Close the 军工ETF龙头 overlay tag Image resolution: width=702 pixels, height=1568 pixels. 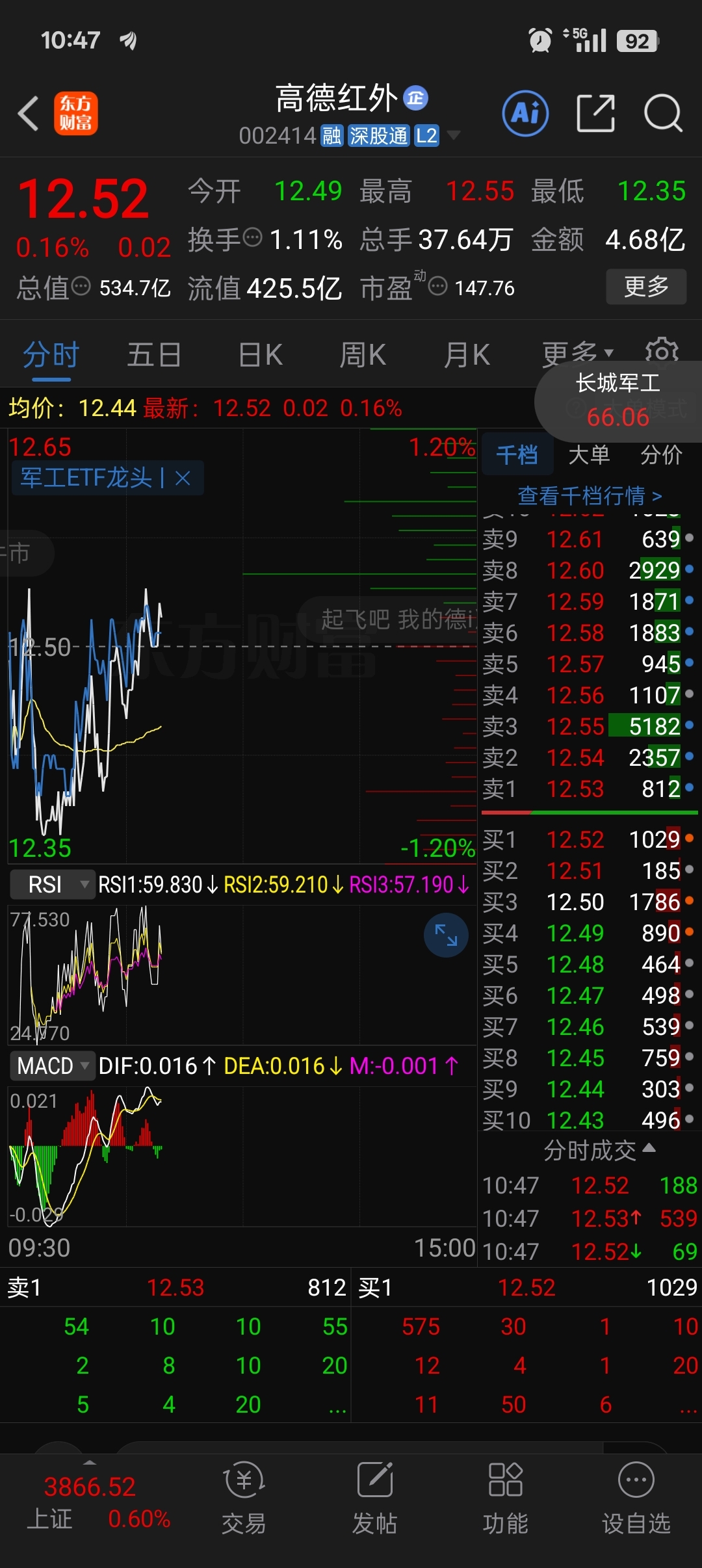coord(183,478)
